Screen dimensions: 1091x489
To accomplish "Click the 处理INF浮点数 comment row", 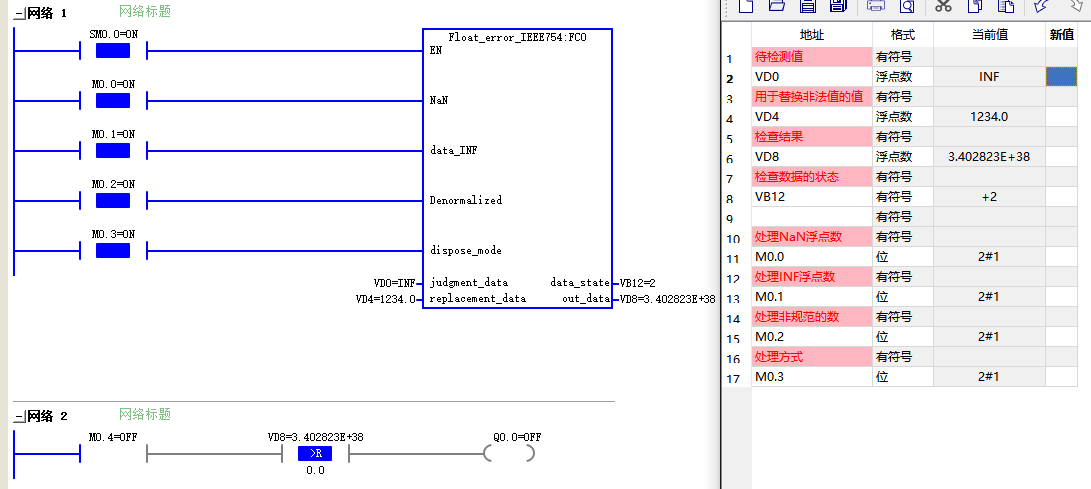I will click(812, 277).
